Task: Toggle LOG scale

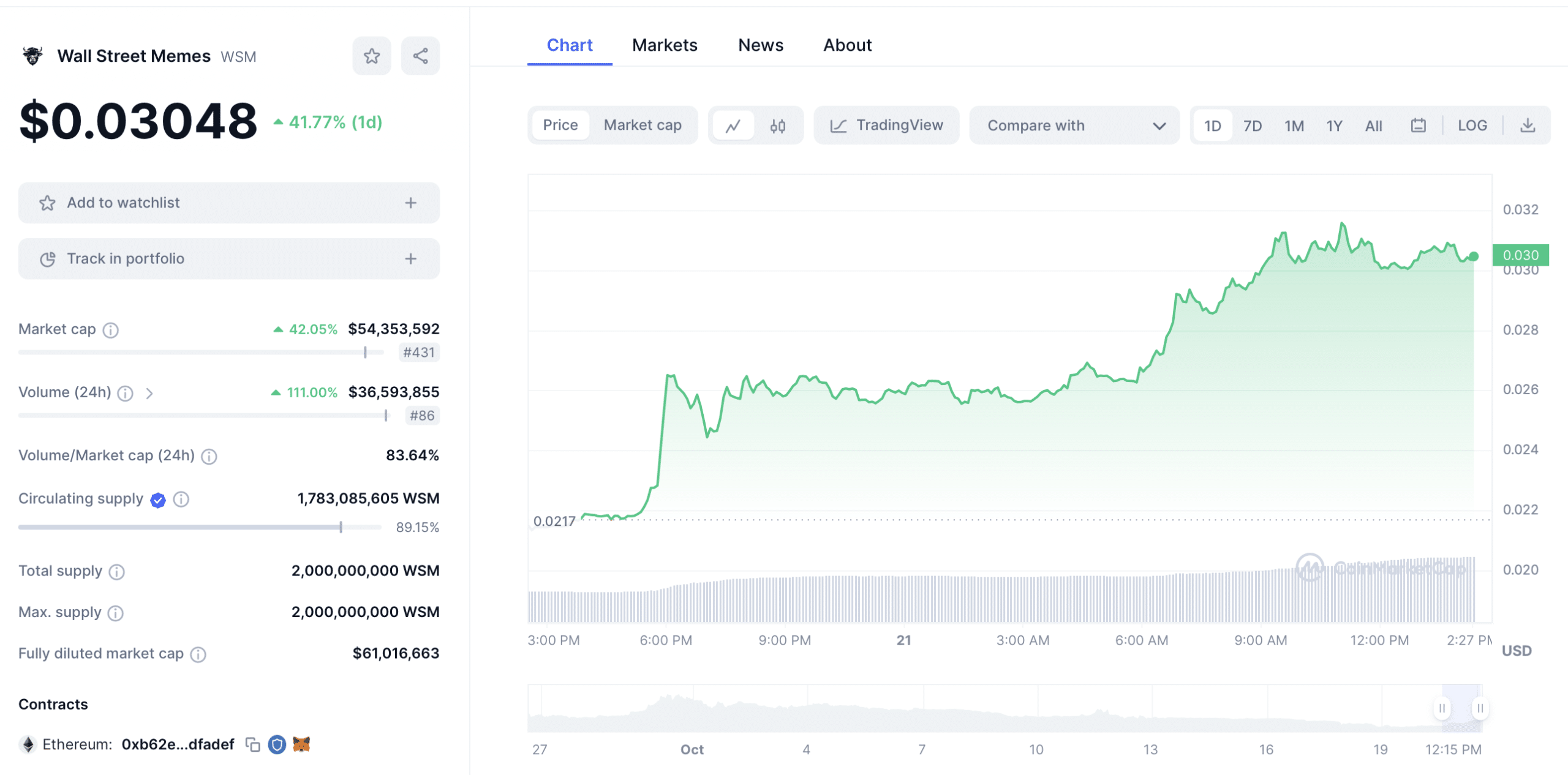Action: (x=1472, y=125)
